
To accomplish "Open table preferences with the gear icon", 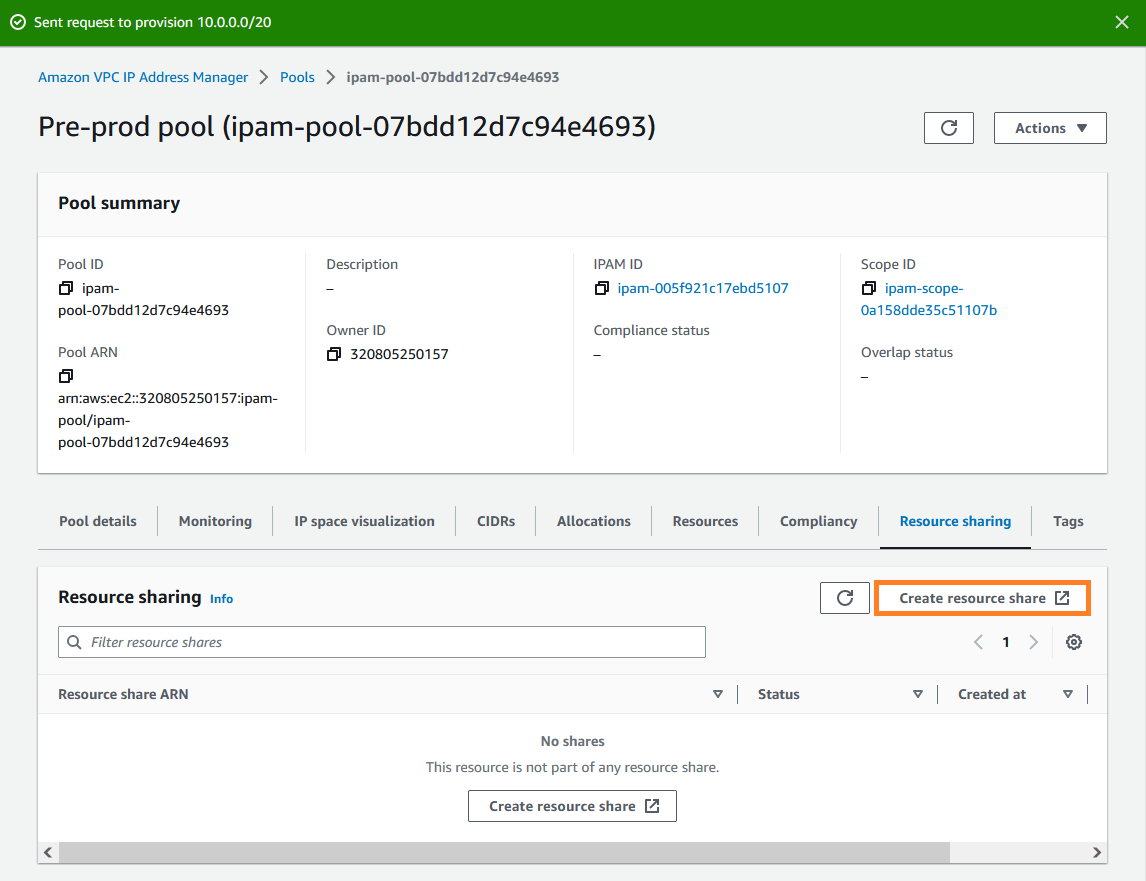I will 1073,641.
